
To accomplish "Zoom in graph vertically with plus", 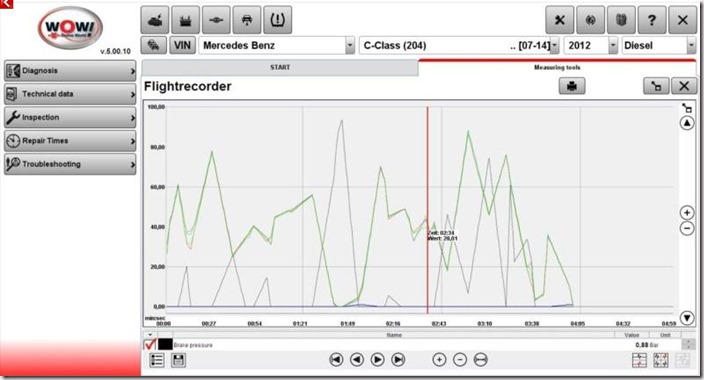I will coord(686,212).
